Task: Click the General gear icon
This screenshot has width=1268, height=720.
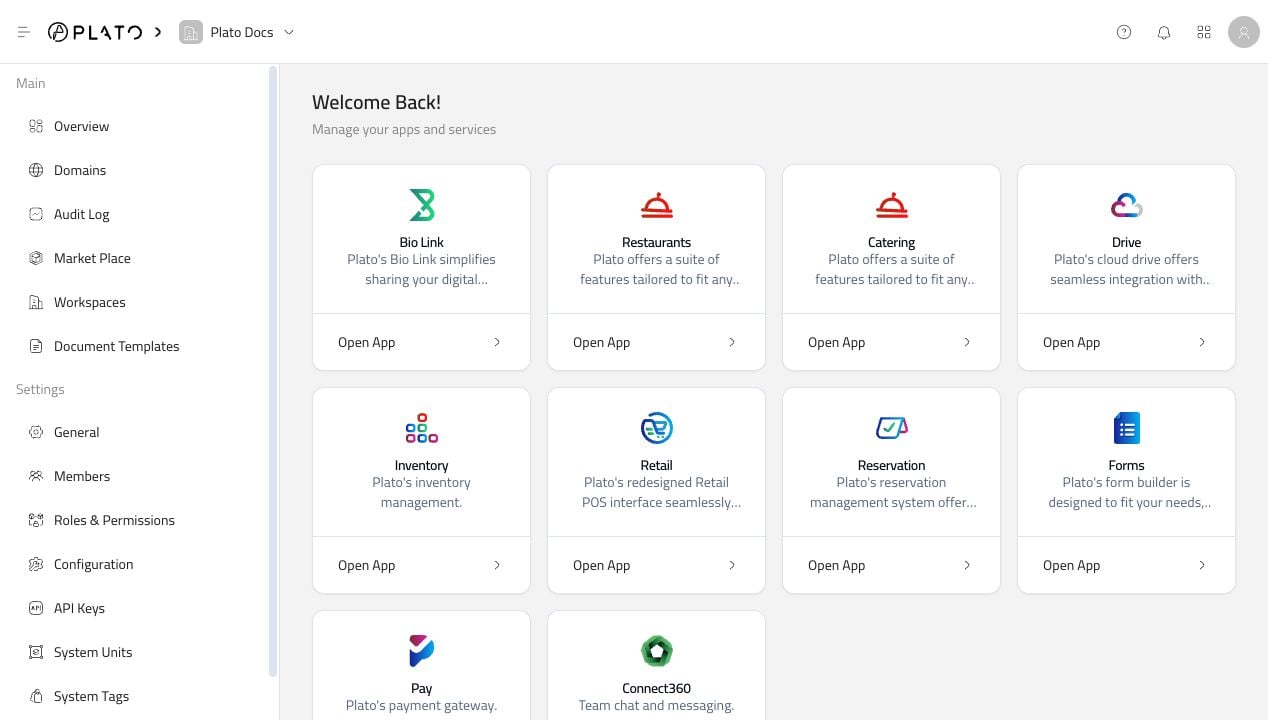Action: click(36, 432)
